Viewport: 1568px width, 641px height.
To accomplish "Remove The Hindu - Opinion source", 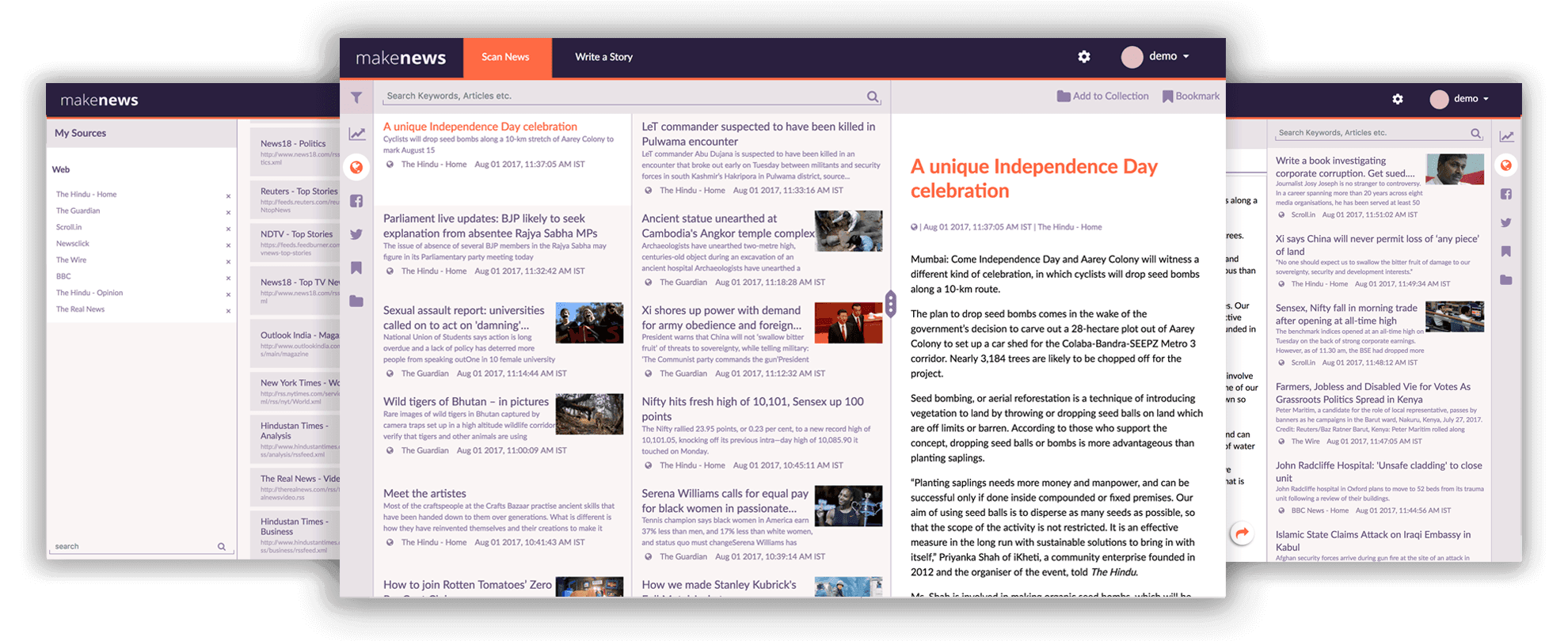I will (x=228, y=294).
